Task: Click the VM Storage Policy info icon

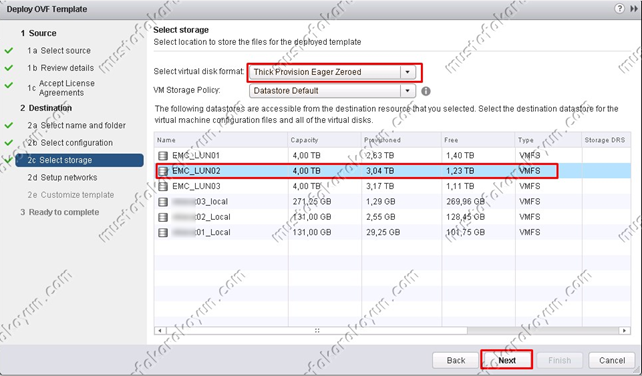Action: point(426,91)
